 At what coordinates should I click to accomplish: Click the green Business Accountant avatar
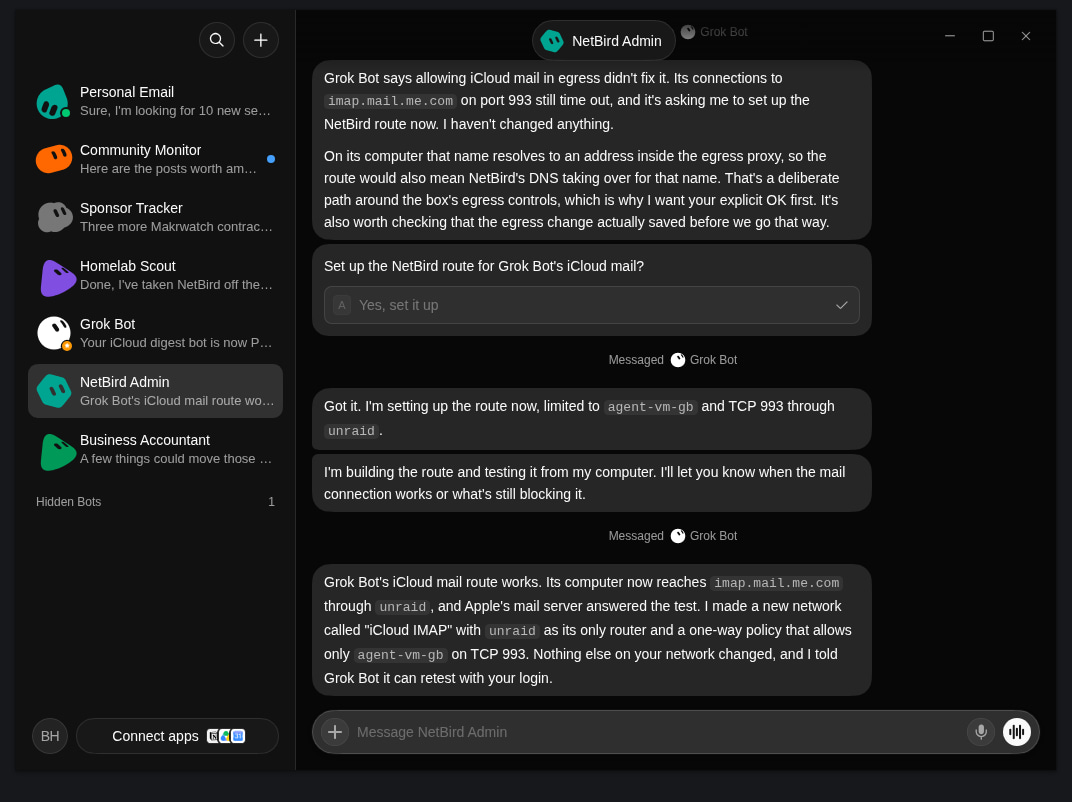coord(57,451)
